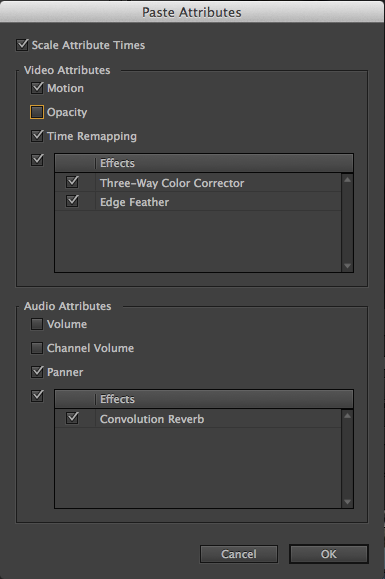Click the Motion label text

point(65,88)
